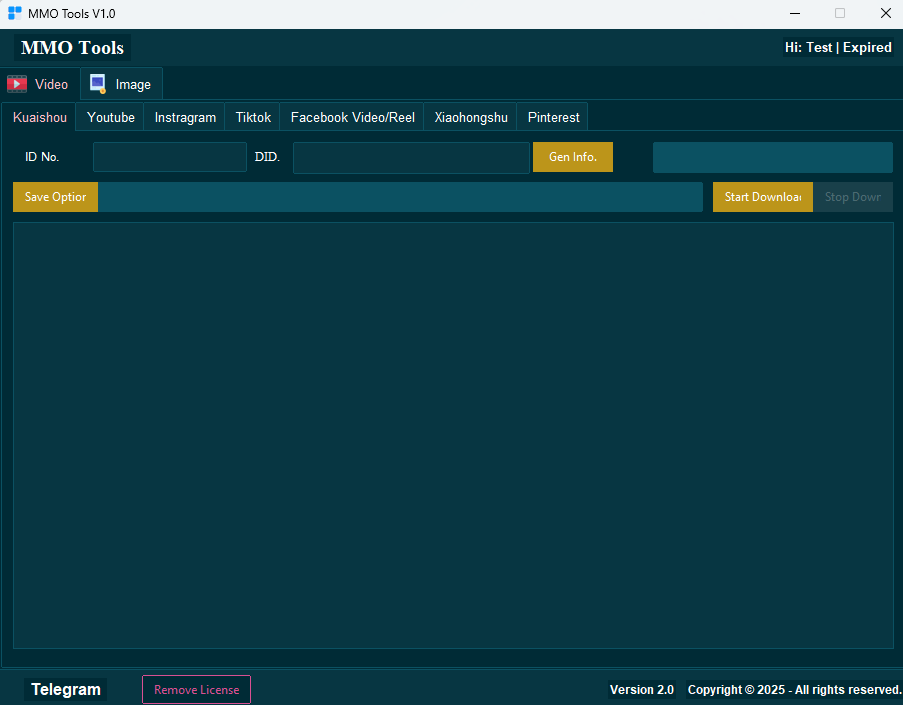Select the Xiaohongshu tab
The height and width of the screenshot is (705, 903).
[x=471, y=118]
